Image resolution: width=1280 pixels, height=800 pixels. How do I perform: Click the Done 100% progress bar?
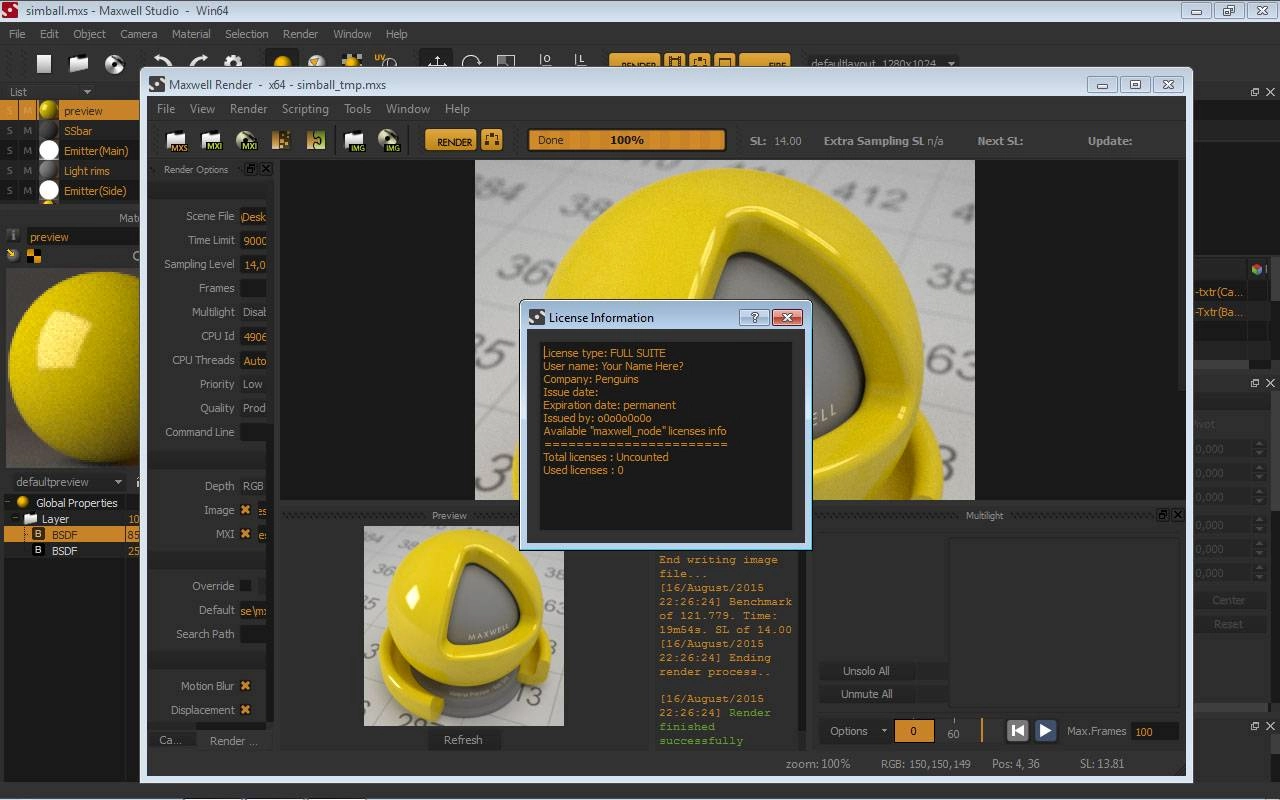(x=627, y=140)
